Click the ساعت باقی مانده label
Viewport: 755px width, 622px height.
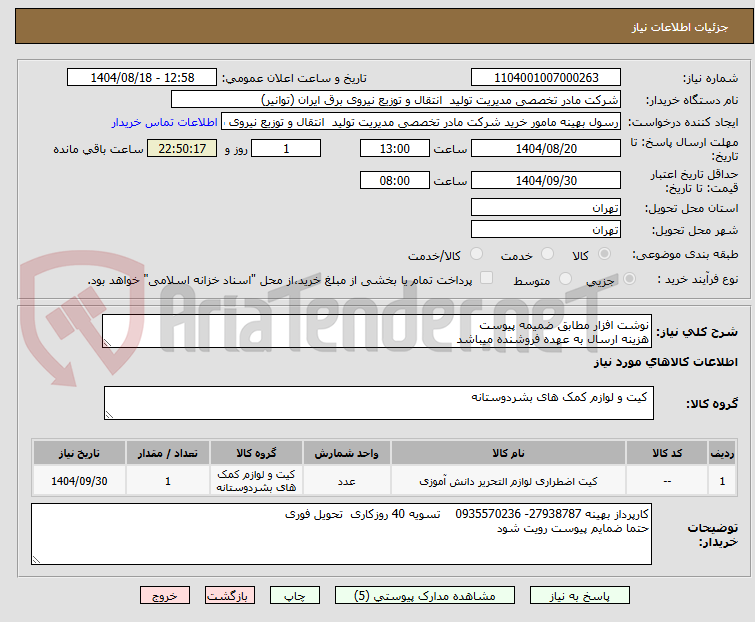(x=98, y=149)
